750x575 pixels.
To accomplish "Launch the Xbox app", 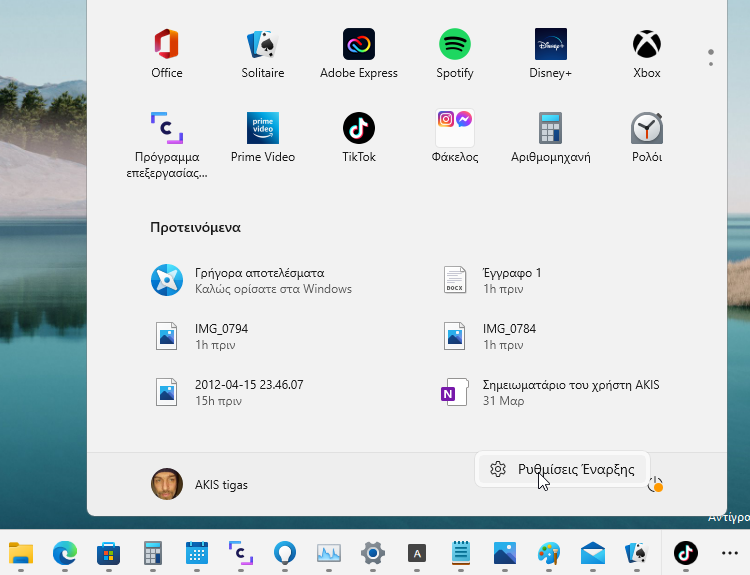I will pos(647,54).
